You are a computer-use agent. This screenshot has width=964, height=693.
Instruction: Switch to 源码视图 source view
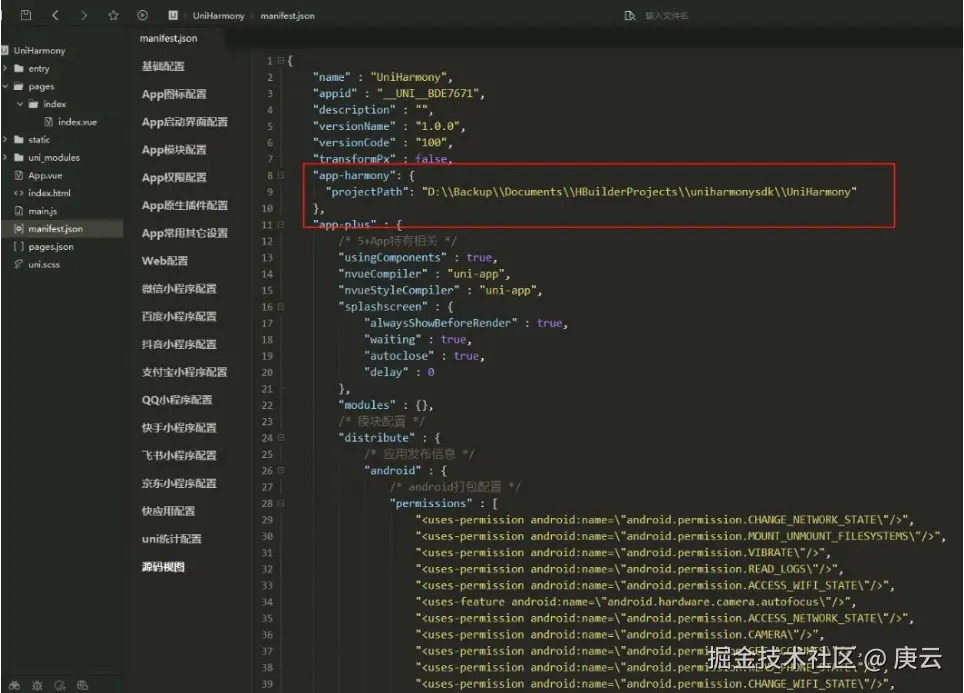[163, 567]
